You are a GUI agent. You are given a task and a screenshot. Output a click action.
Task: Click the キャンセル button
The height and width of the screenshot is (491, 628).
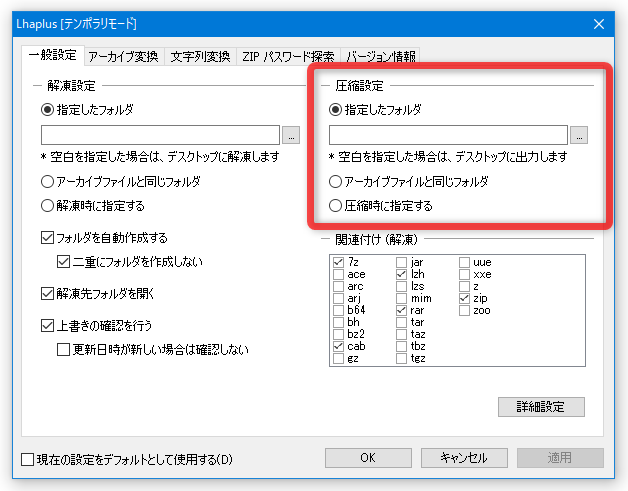(464, 458)
